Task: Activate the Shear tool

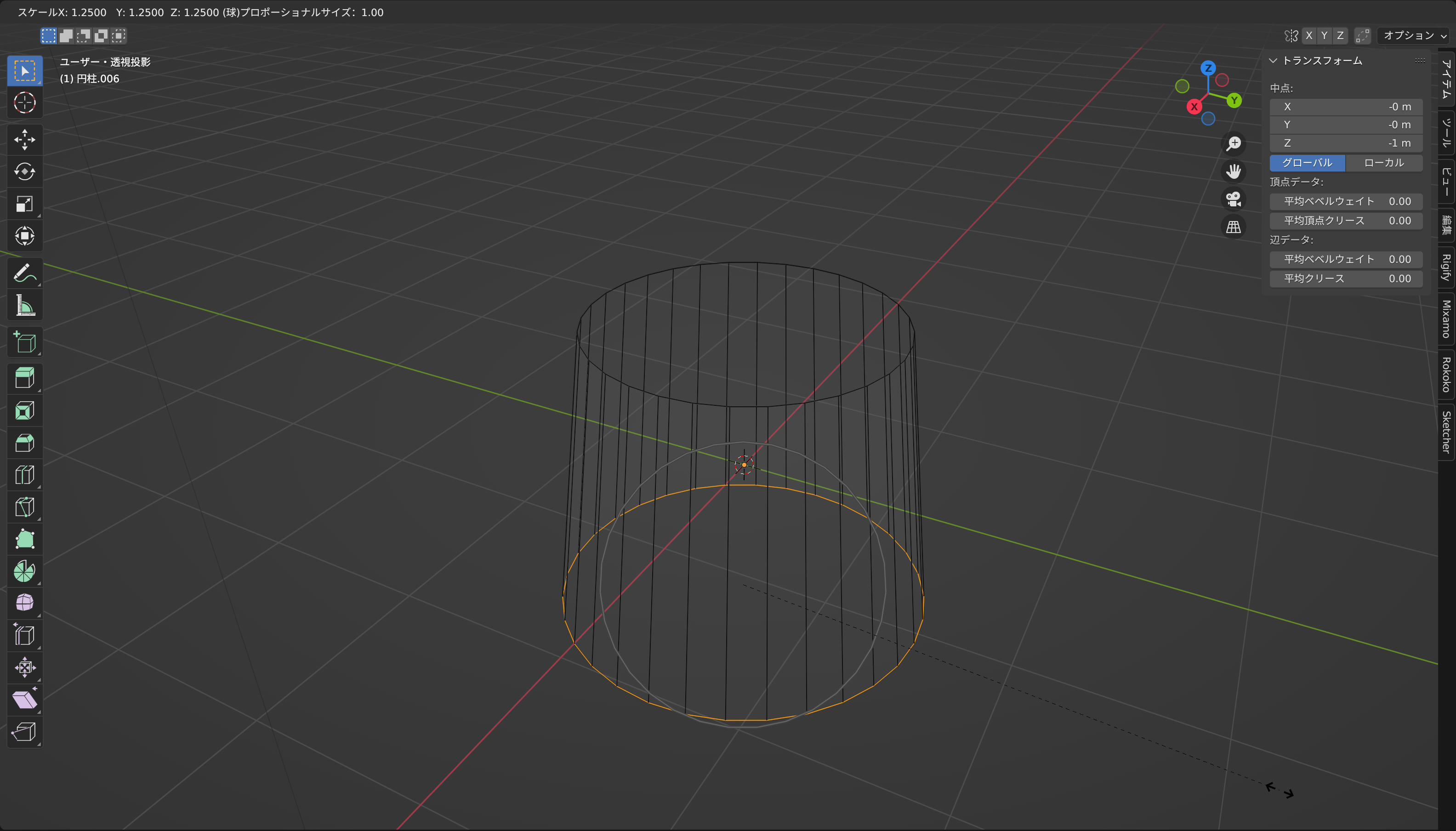Action: coord(24,699)
